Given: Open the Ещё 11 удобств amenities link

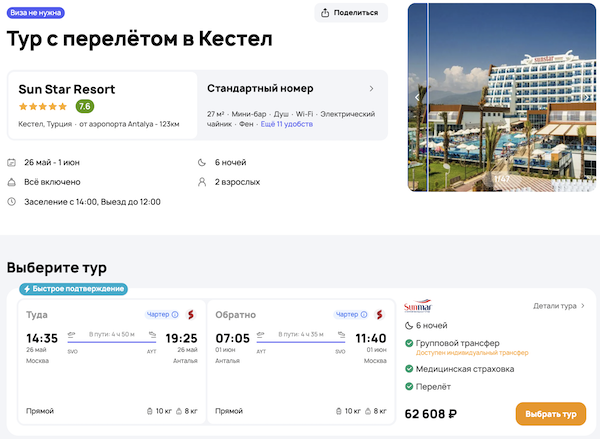Looking at the screenshot, I should pos(286,124).
